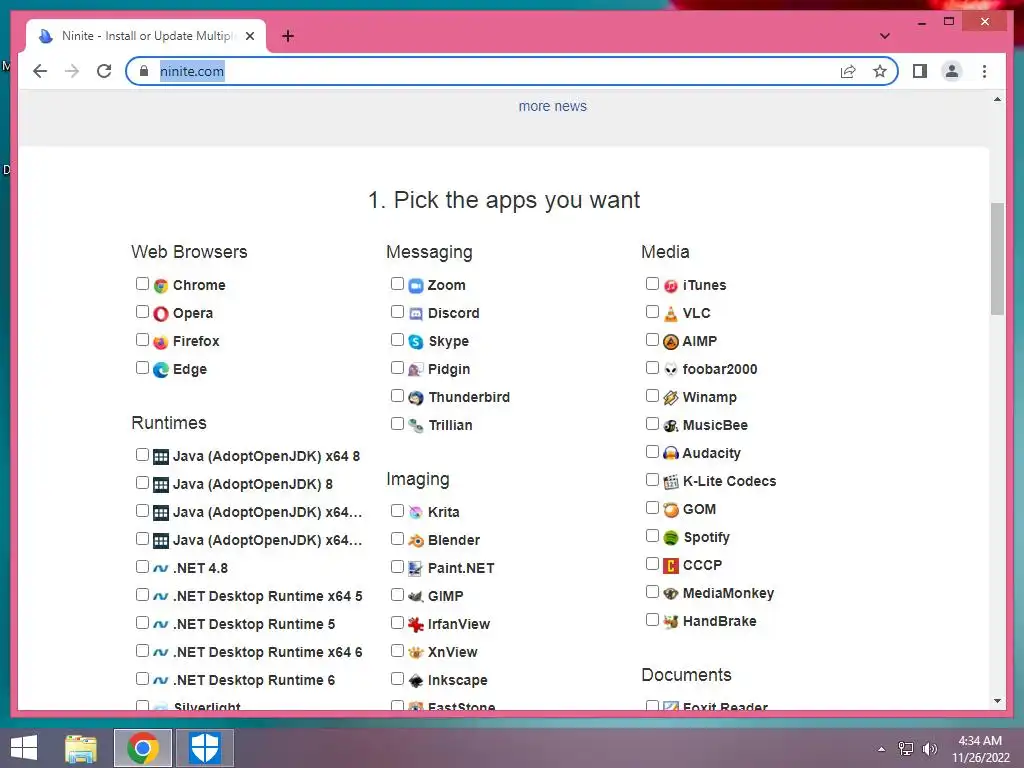Tick the Zoom checkbox

[x=397, y=283]
